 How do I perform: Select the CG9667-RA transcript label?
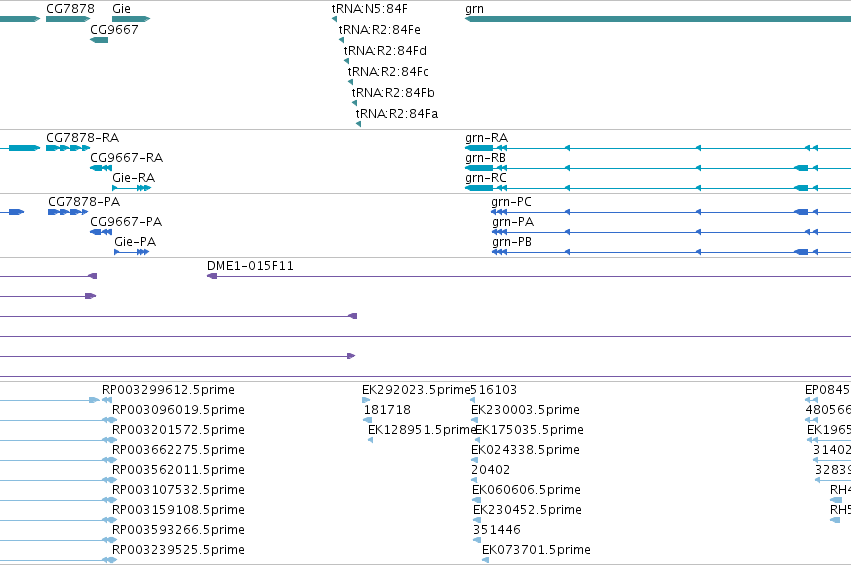point(126,157)
